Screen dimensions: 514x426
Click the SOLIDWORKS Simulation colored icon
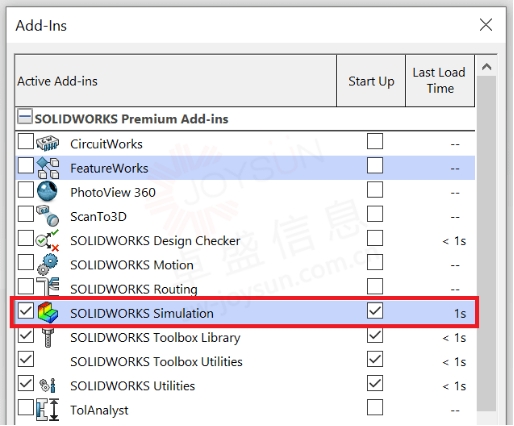(48, 312)
